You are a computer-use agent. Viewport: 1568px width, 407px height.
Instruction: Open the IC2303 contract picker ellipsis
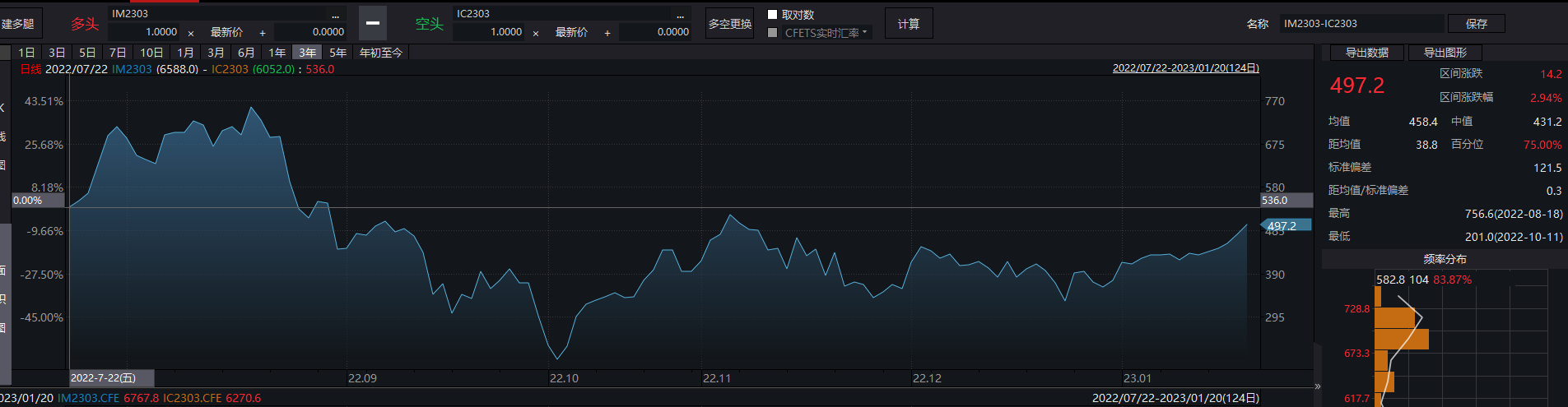click(x=680, y=15)
